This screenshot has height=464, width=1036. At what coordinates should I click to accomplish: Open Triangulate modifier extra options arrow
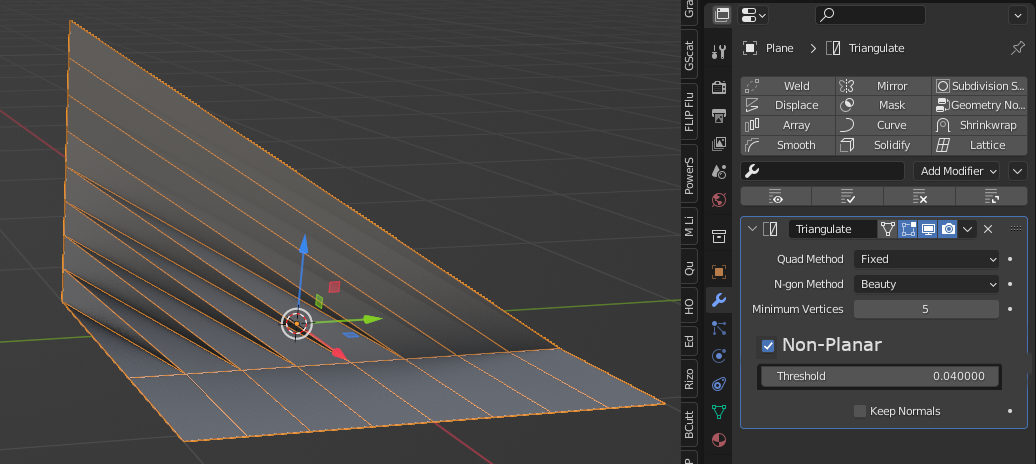967,229
